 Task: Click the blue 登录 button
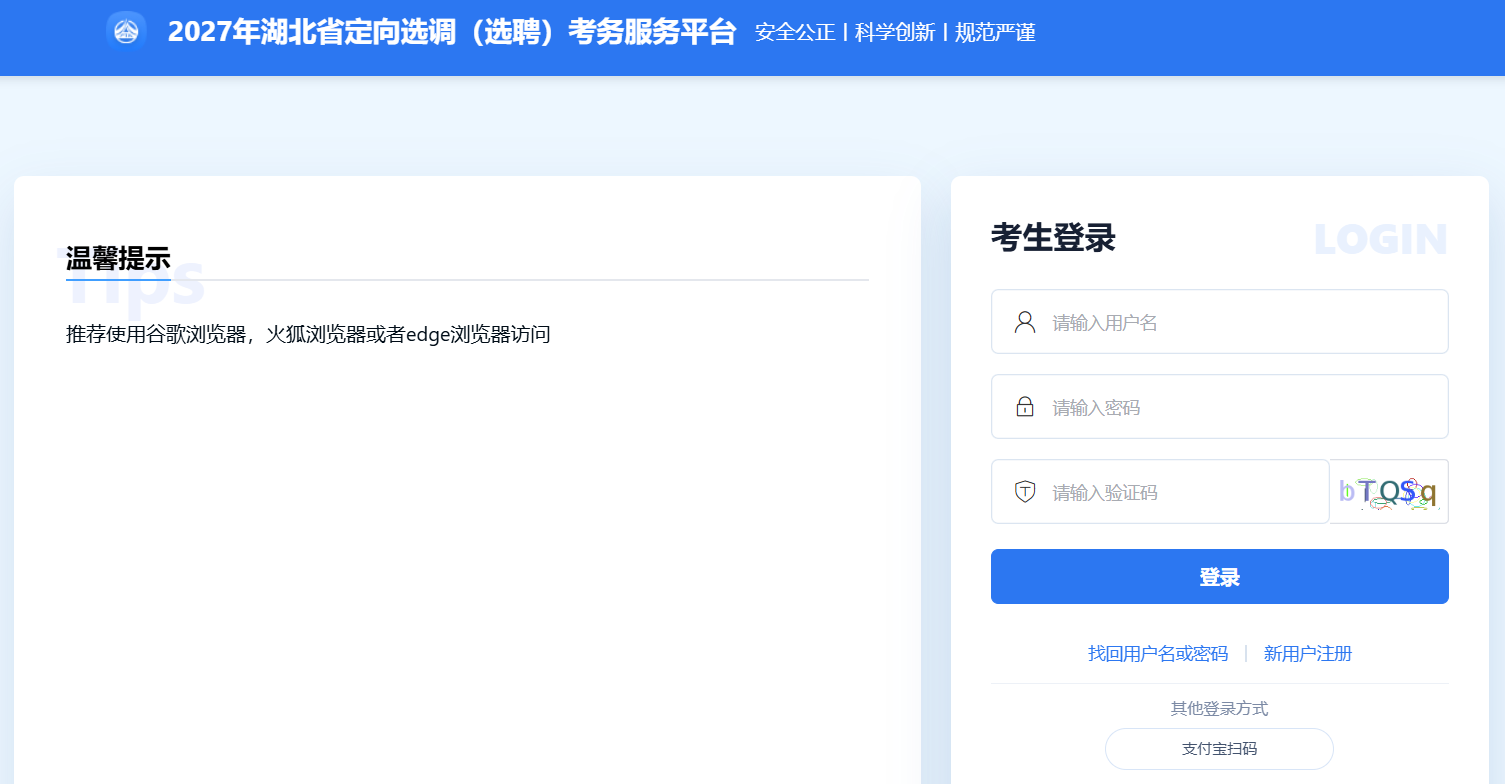1220,577
